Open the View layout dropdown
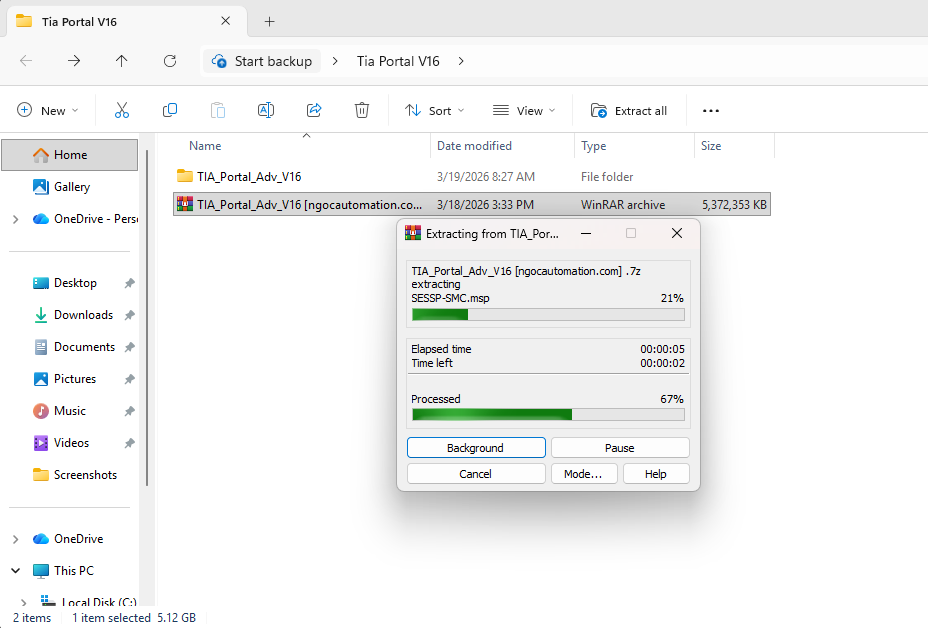928x628 pixels. click(x=524, y=110)
